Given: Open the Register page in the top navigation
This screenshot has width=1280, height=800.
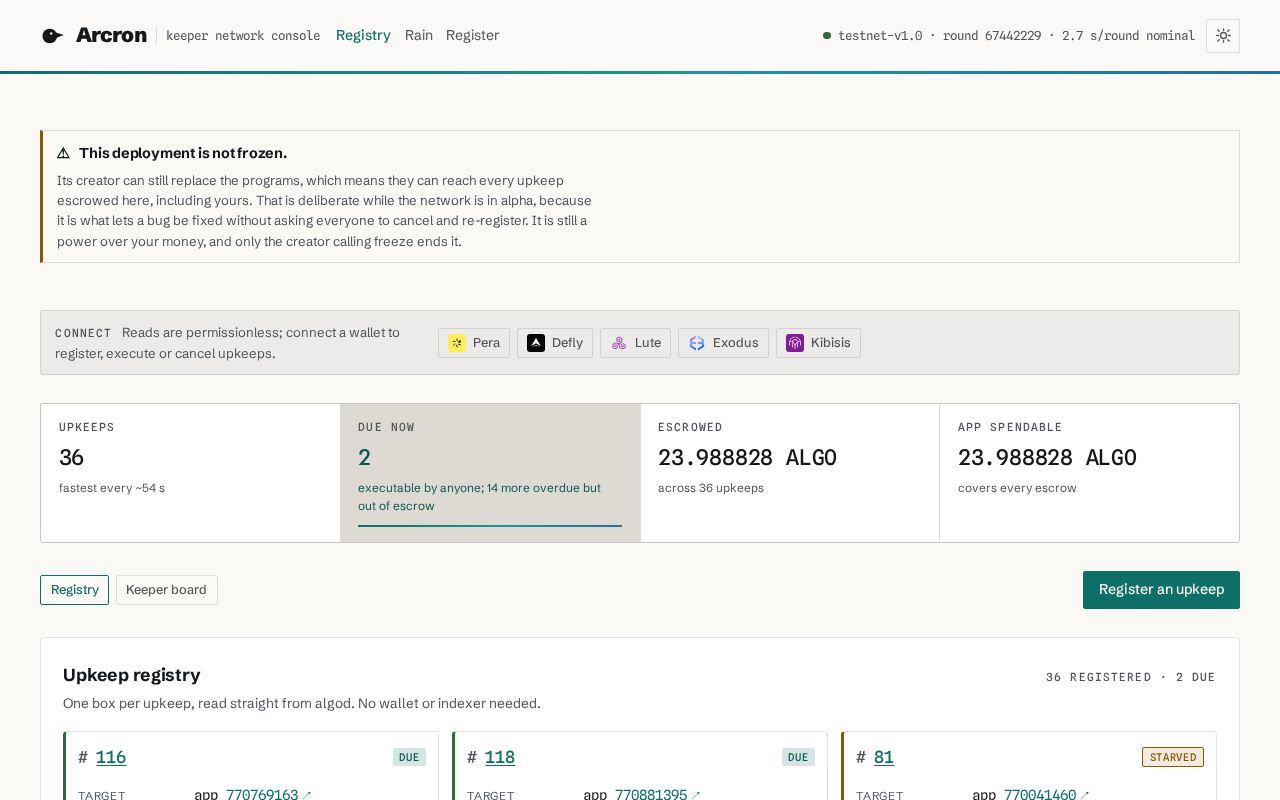Looking at the screenshot, I should pyautogui.click(x=472, y=35).
